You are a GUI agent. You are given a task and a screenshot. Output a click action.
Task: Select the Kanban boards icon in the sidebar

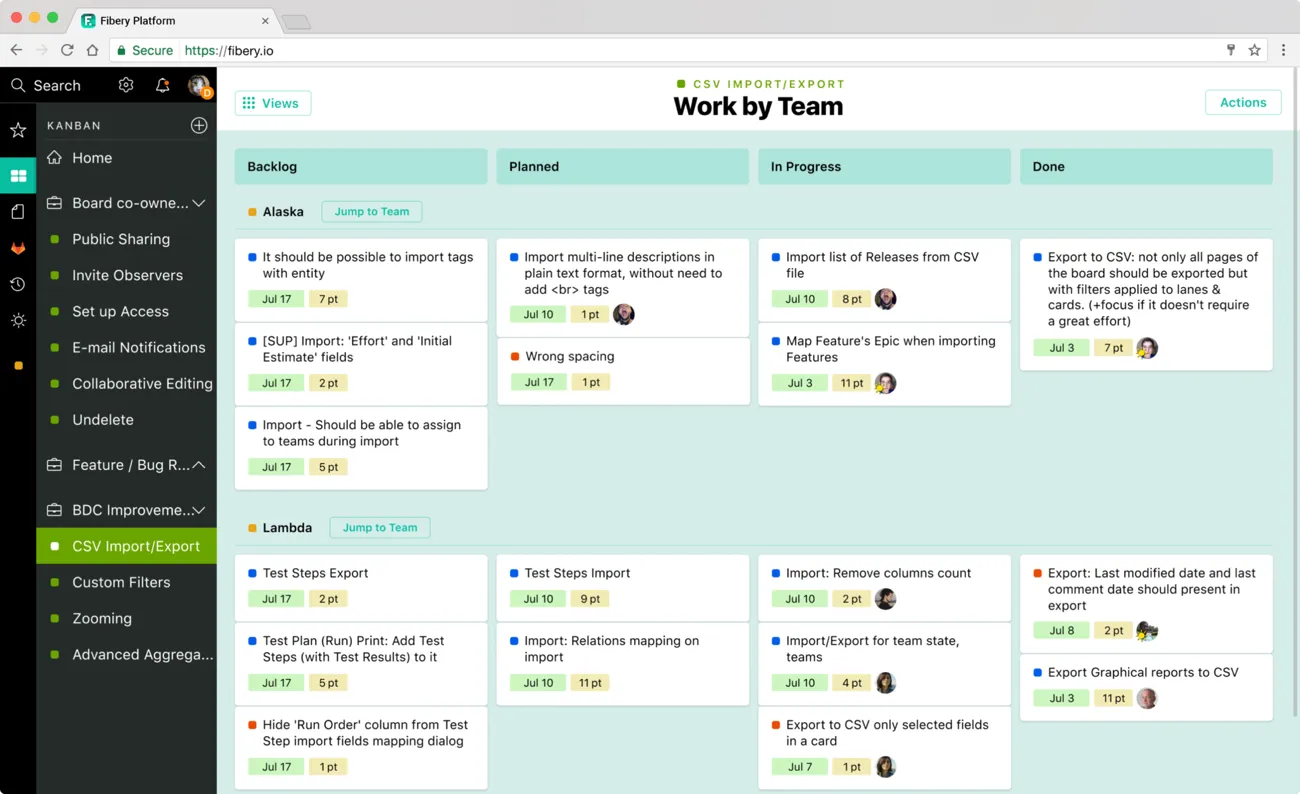[17, 175]
